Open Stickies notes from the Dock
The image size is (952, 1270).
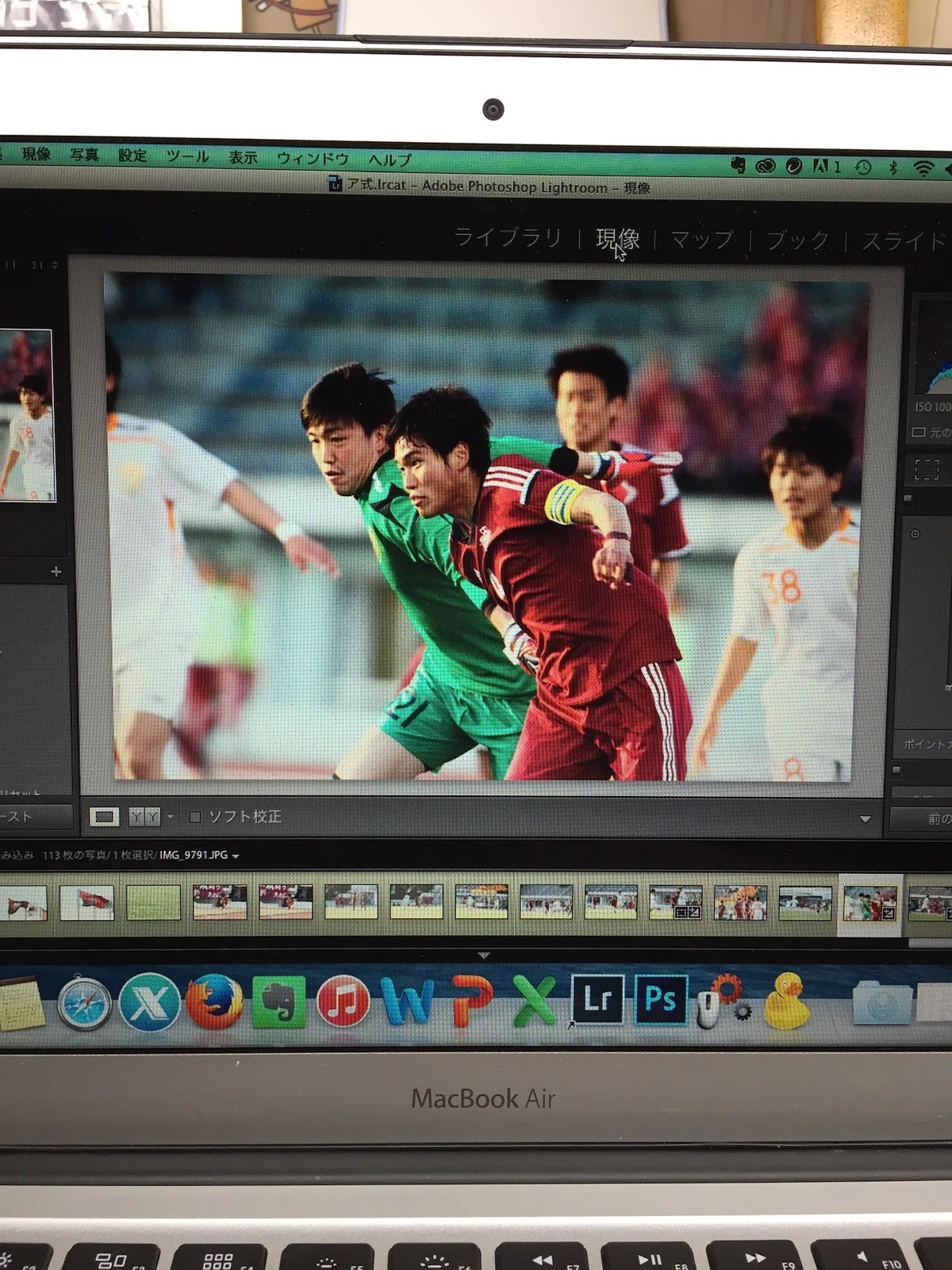(x=21, y=1005)
